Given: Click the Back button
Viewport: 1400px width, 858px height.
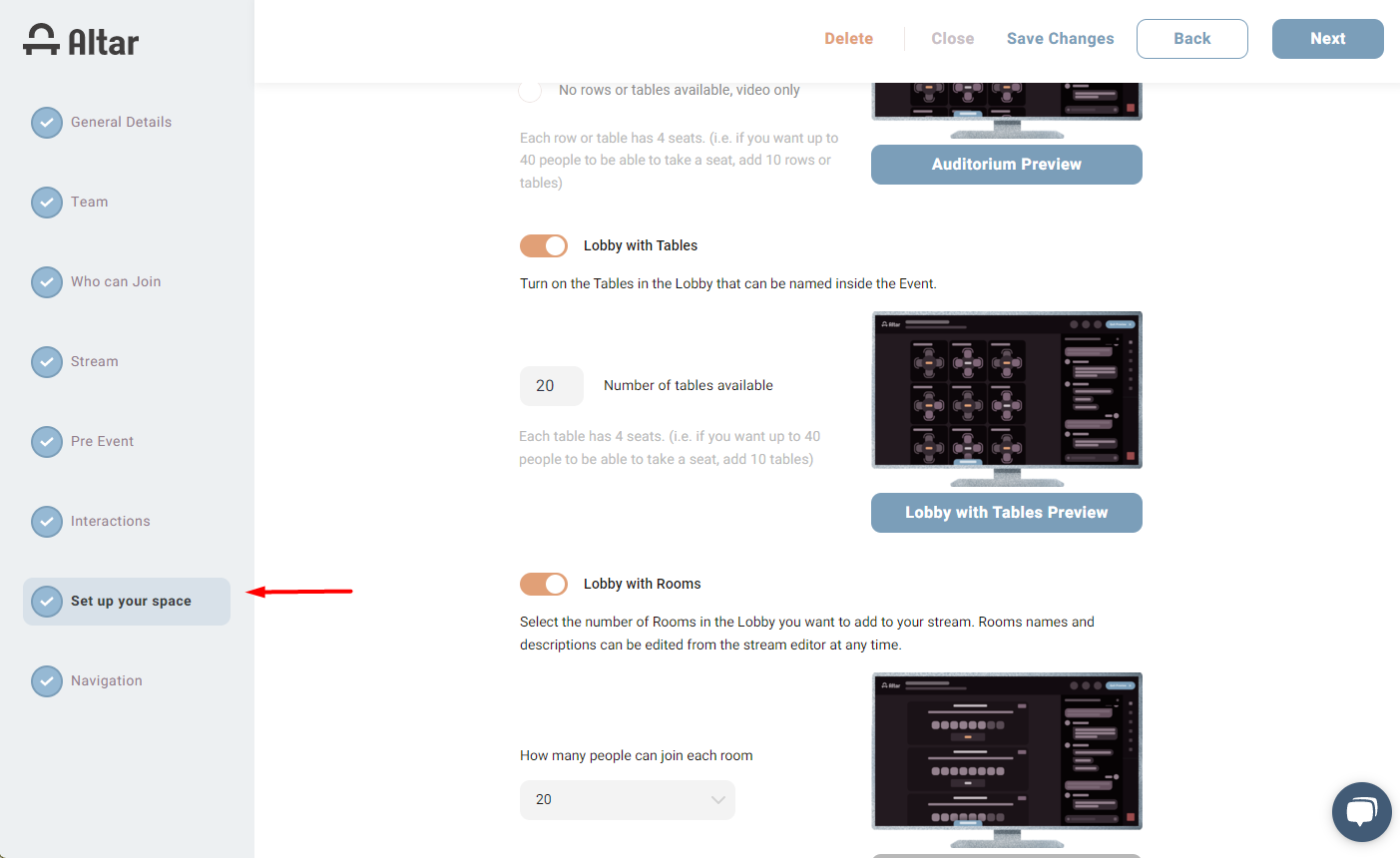Looking at the screenshot, I should (1192, 39).
